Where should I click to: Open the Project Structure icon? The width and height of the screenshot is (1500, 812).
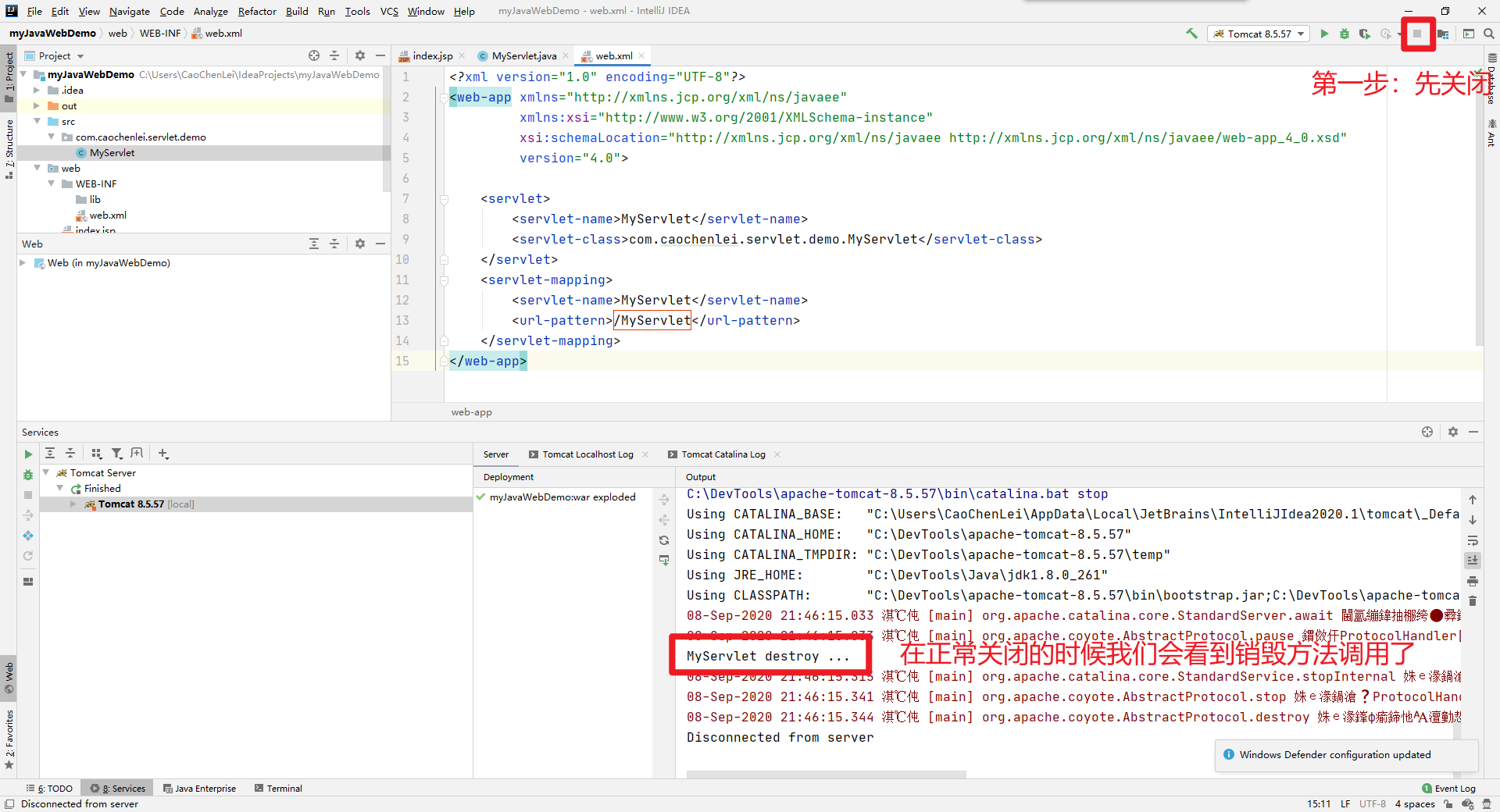1443,34
